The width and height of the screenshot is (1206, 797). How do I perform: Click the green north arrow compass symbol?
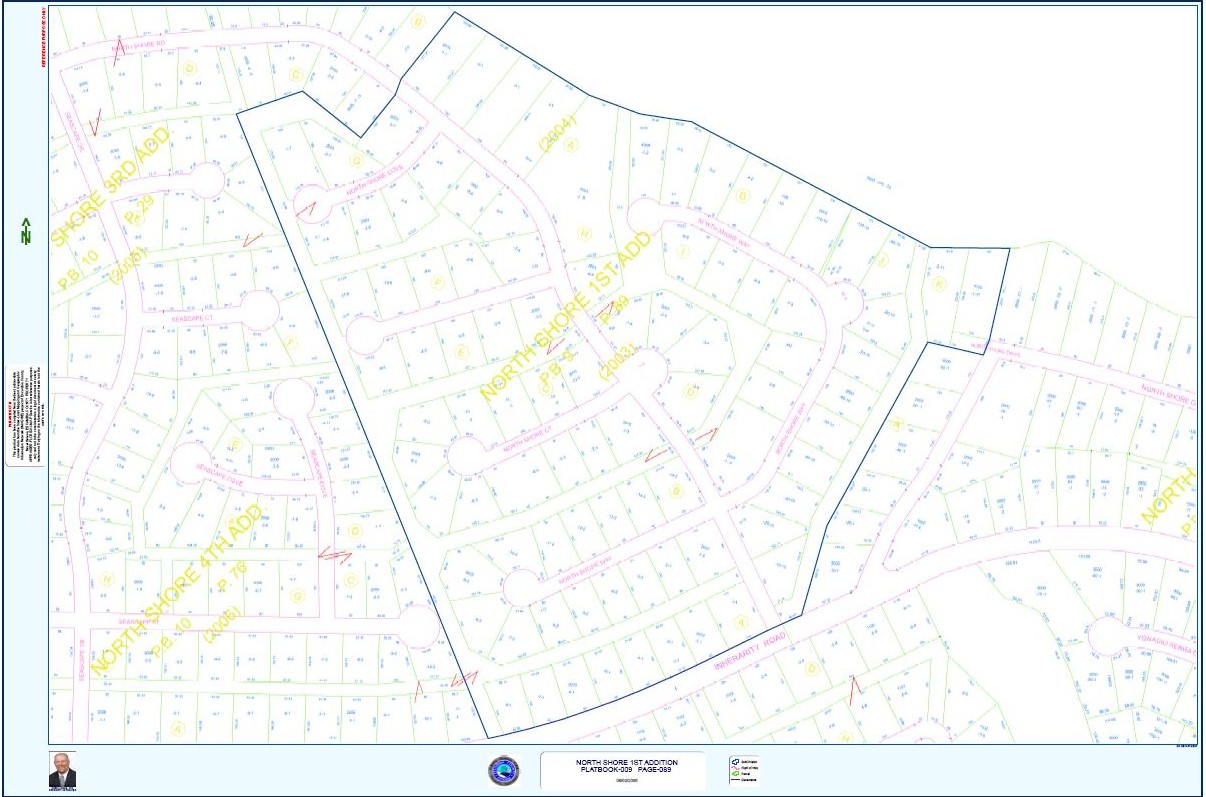point(24,233)
